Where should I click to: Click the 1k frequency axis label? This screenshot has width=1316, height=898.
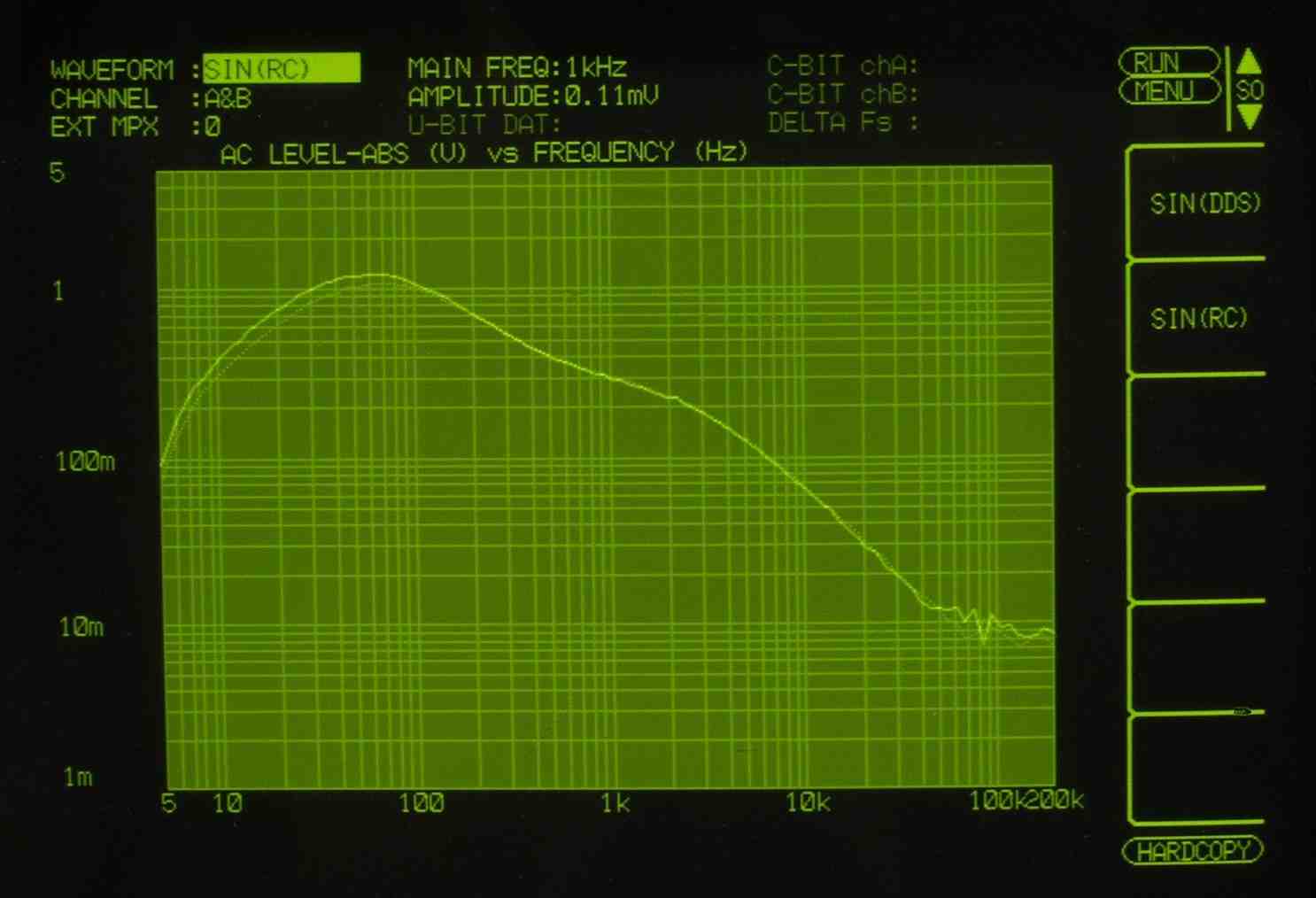coord(615,803)
